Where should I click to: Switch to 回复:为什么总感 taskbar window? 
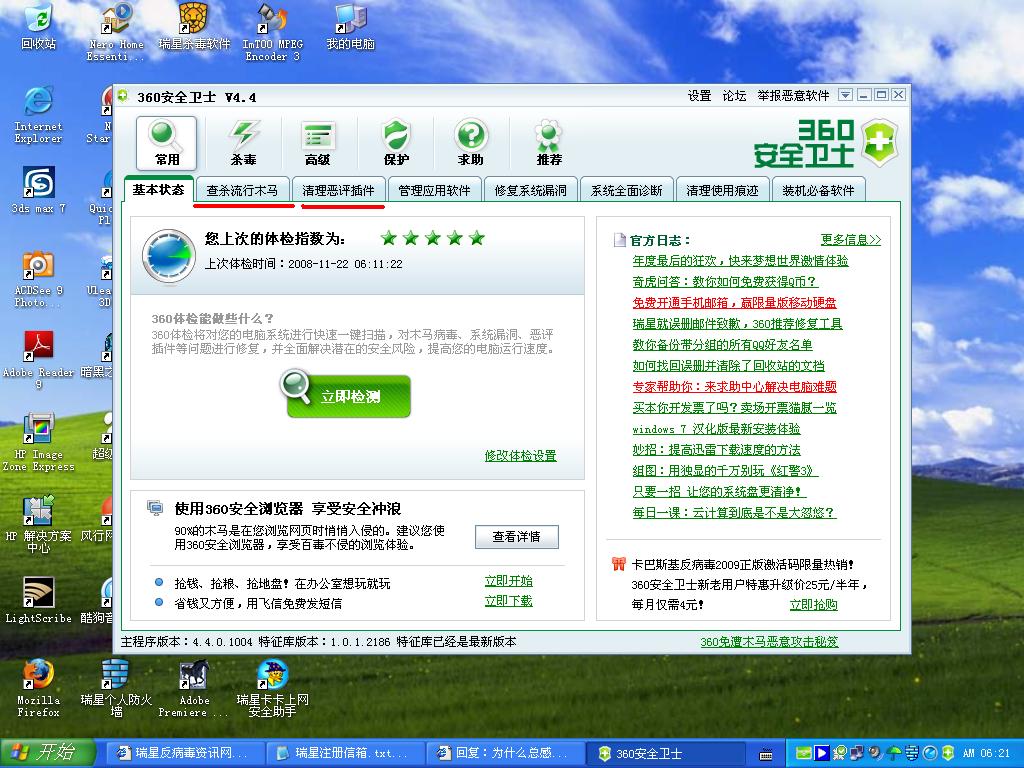[505, 753]
